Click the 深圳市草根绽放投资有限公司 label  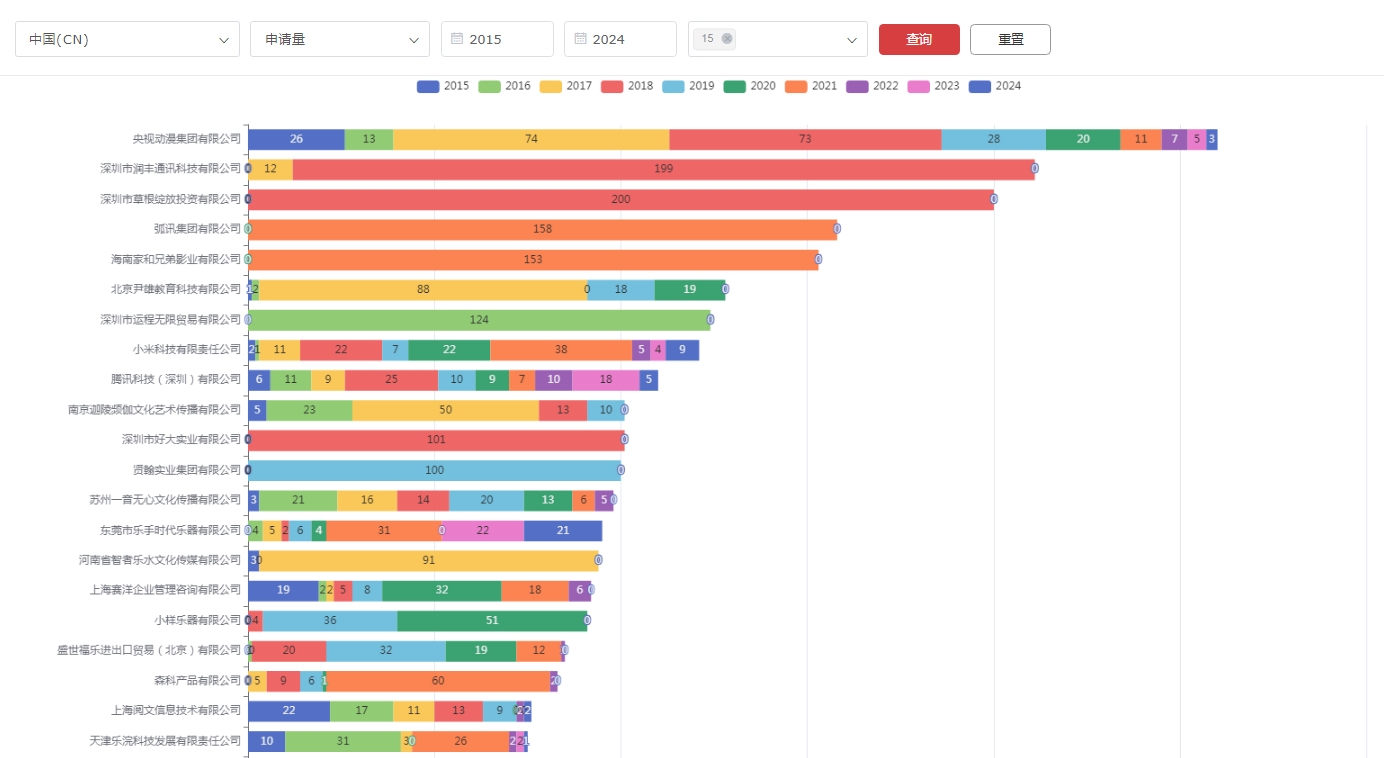(x=171, y=199)
